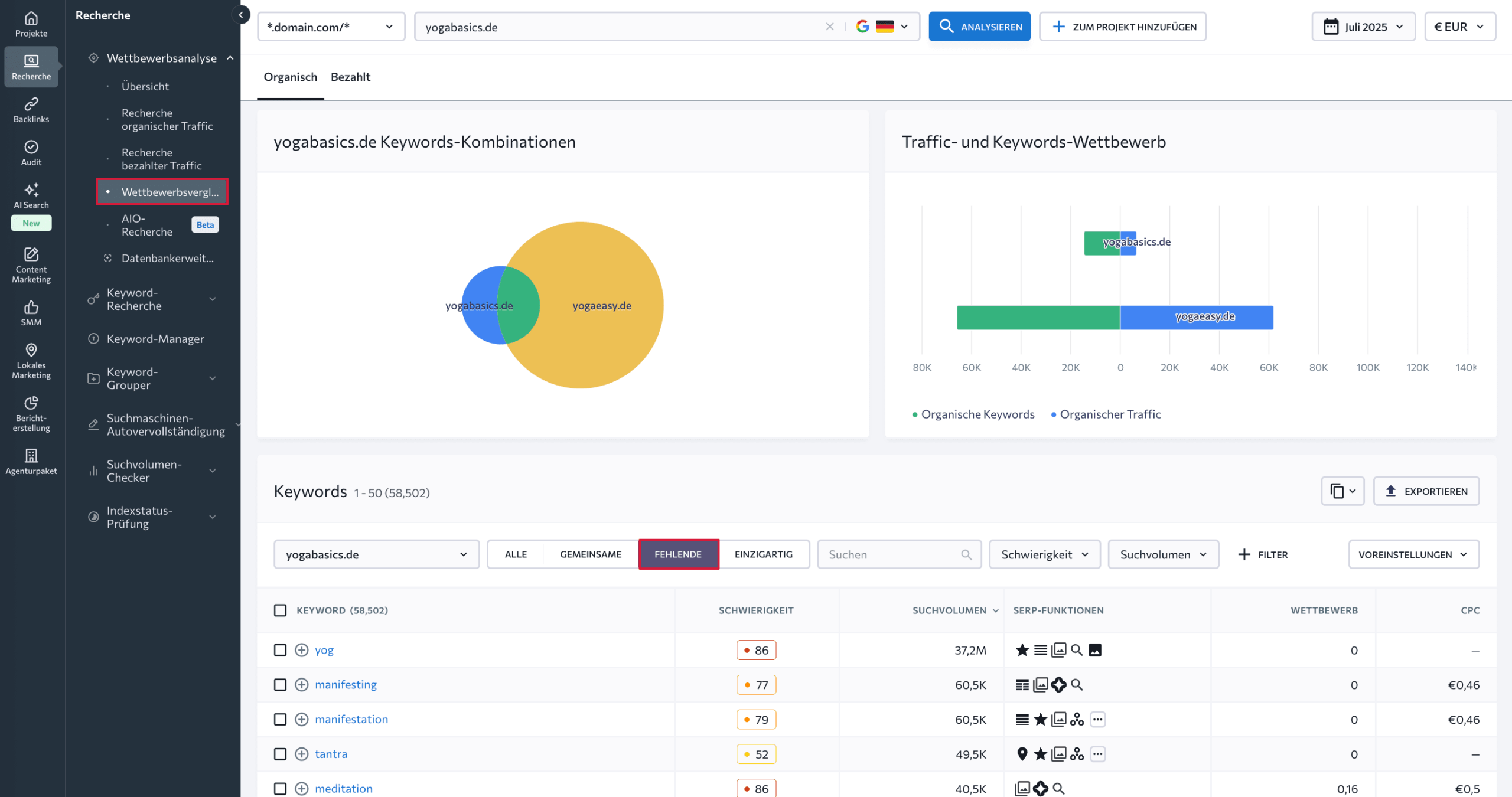Add keyword 'yog' with plus icon

302,650
